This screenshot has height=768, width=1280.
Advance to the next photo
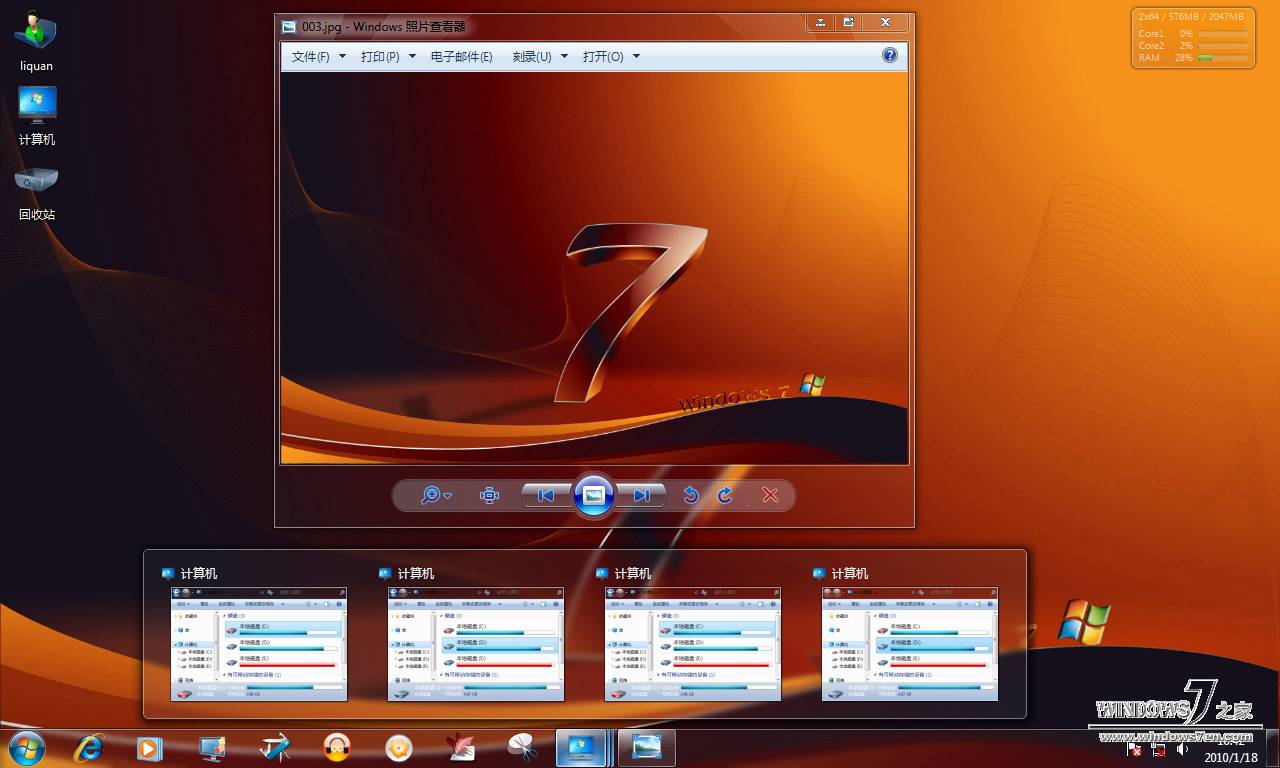tap(641, 495)
